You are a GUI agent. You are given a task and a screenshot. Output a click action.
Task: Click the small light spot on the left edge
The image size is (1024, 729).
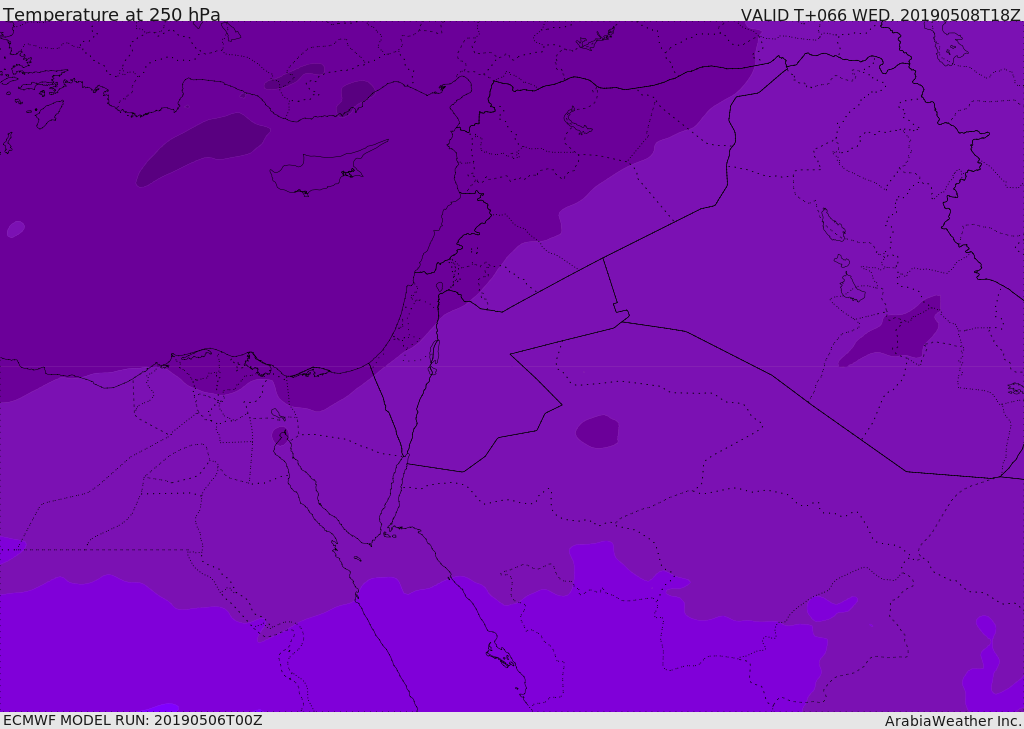[x=15, y=229]
